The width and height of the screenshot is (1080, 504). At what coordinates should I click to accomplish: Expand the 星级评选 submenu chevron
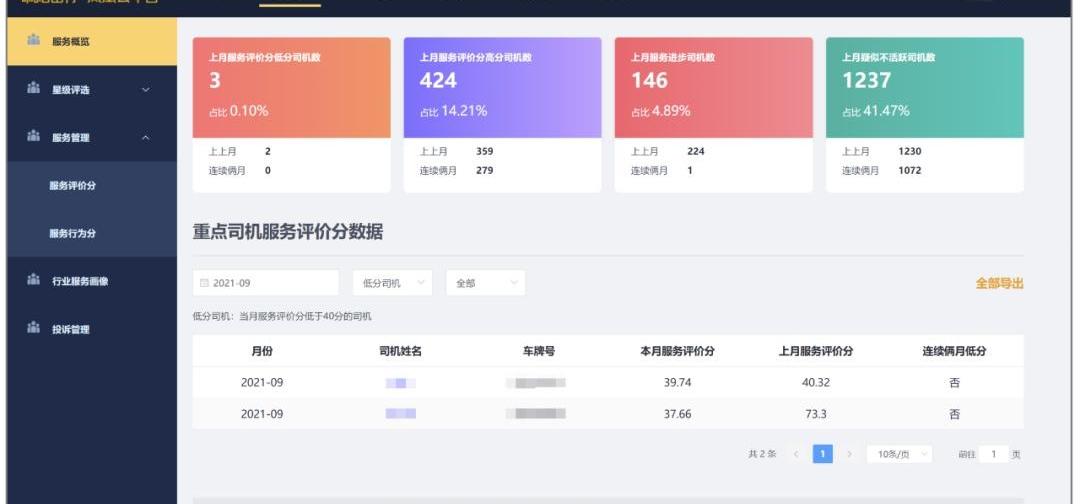pos(146,90)
